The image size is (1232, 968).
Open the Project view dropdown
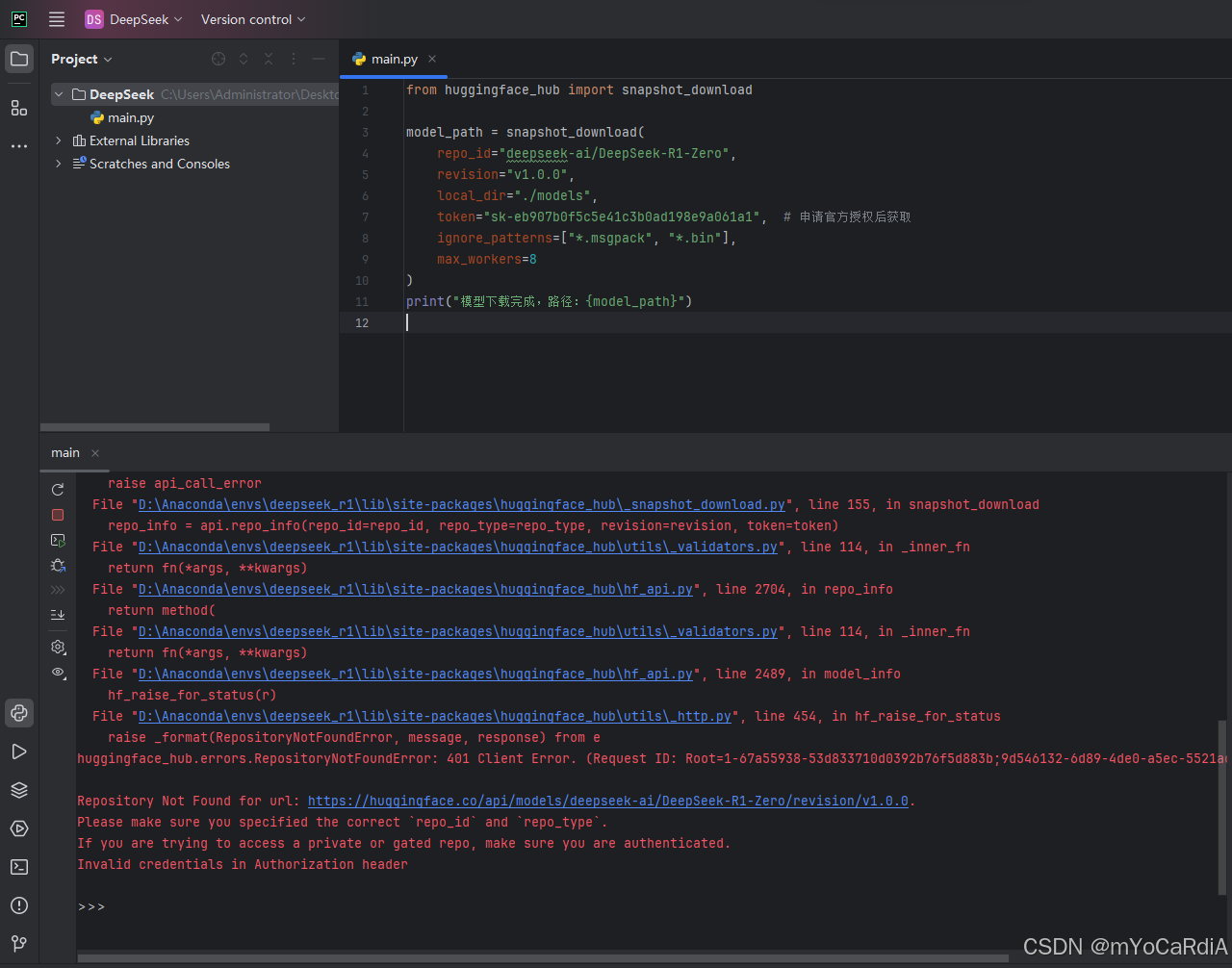coord(82,59)
